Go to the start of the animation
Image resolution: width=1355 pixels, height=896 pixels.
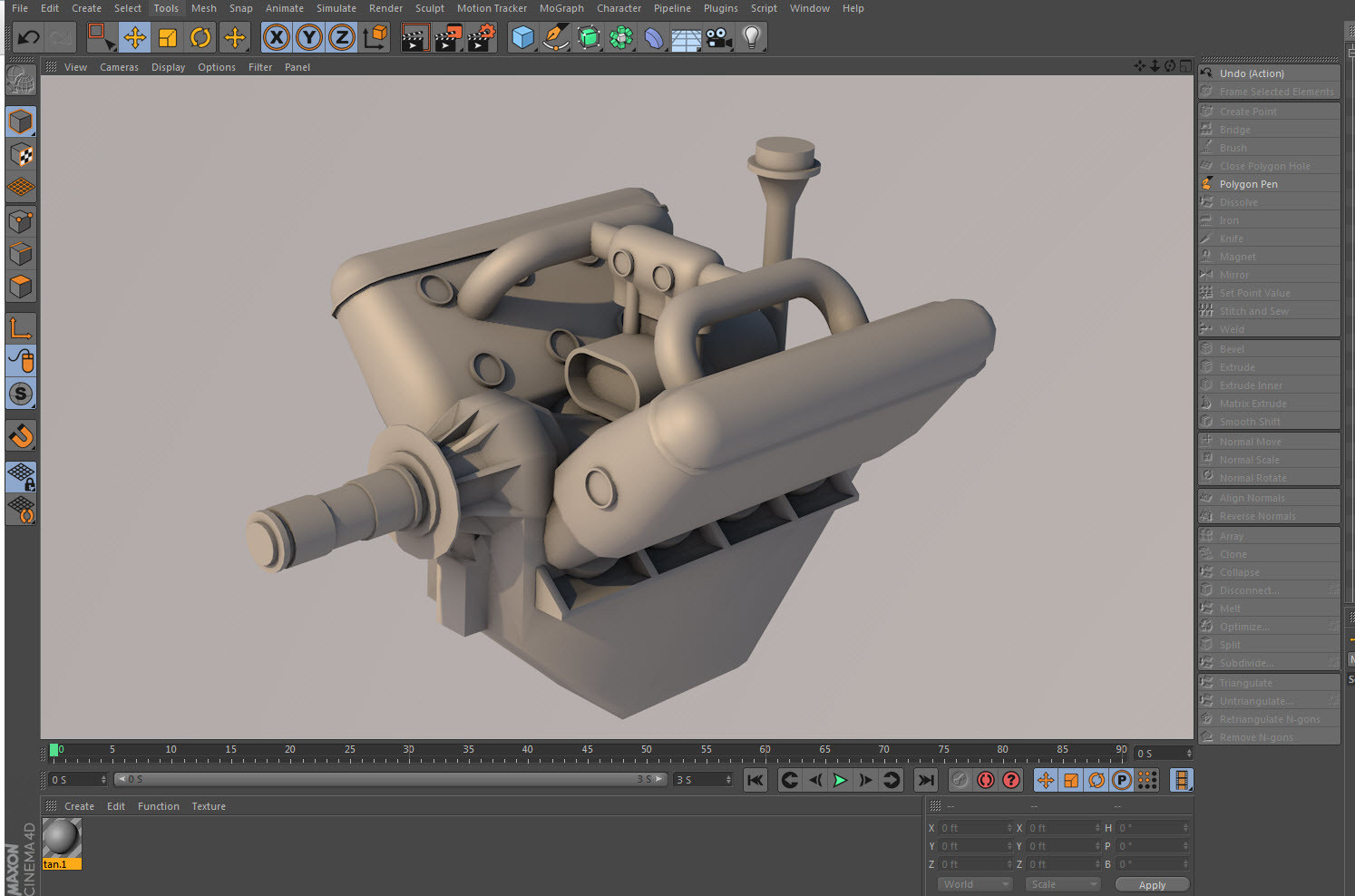755,780
